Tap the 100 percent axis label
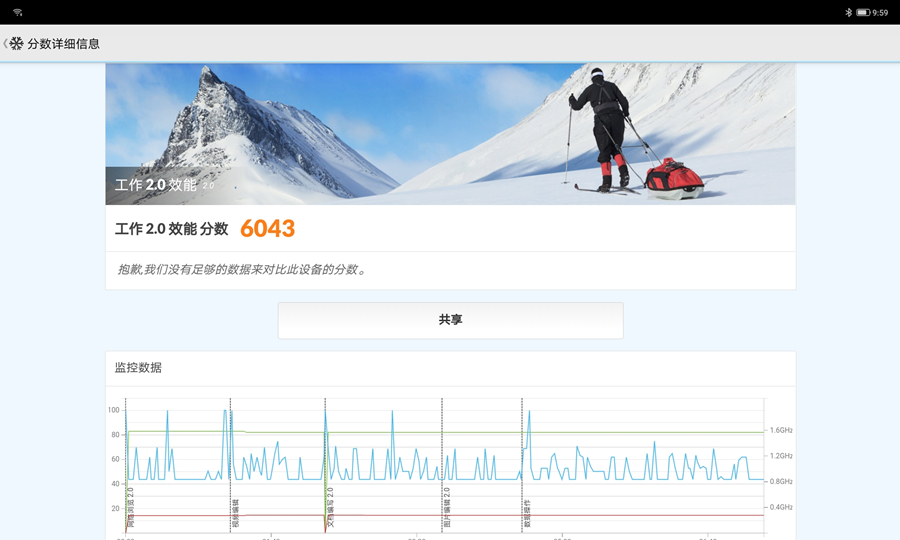This screenshot has height=540, width=900. pos(114,410)
